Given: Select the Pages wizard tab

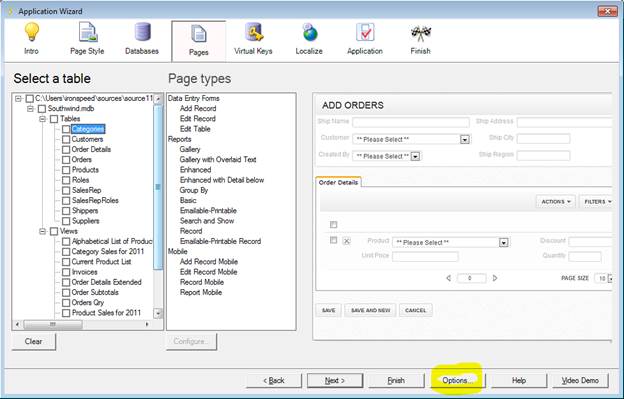Looking at the screenshot, I should (x=199, y=41).
